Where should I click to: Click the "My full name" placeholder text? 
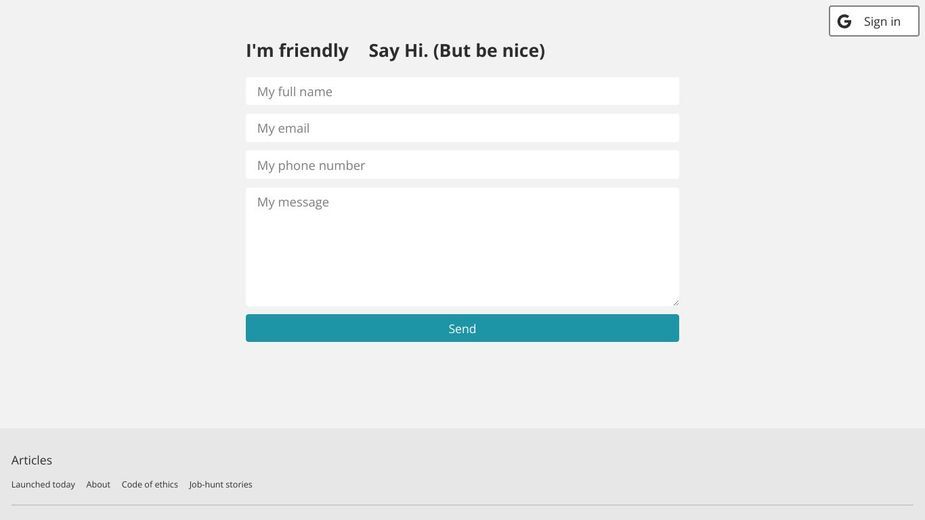294,92
